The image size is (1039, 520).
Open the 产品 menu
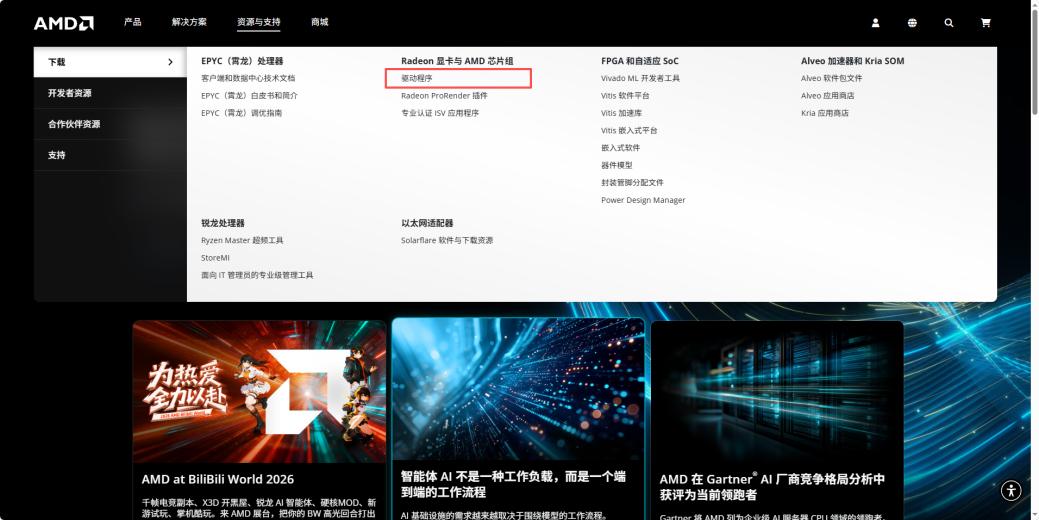133,22
